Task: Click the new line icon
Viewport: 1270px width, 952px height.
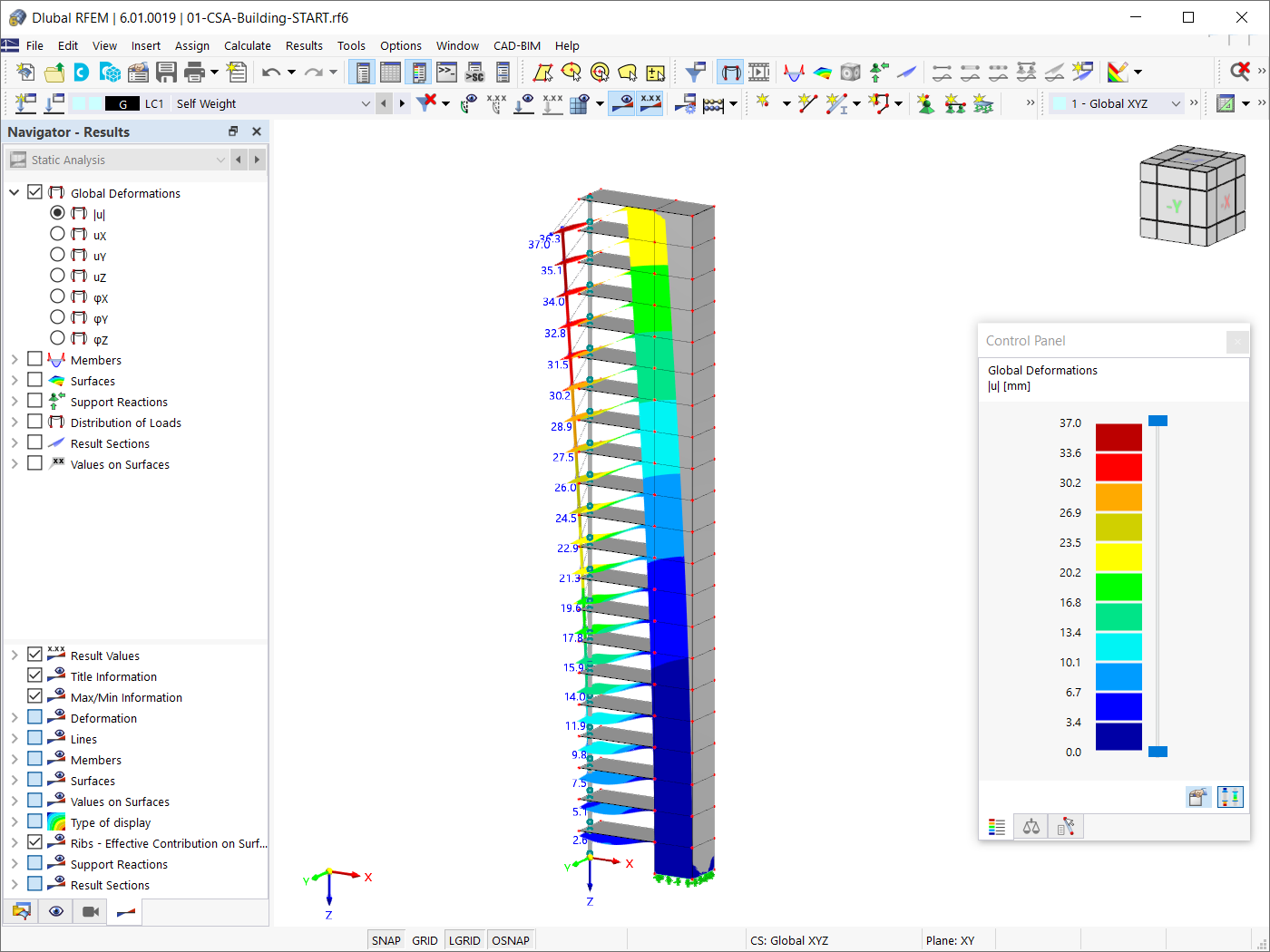Action: (807, 103)
